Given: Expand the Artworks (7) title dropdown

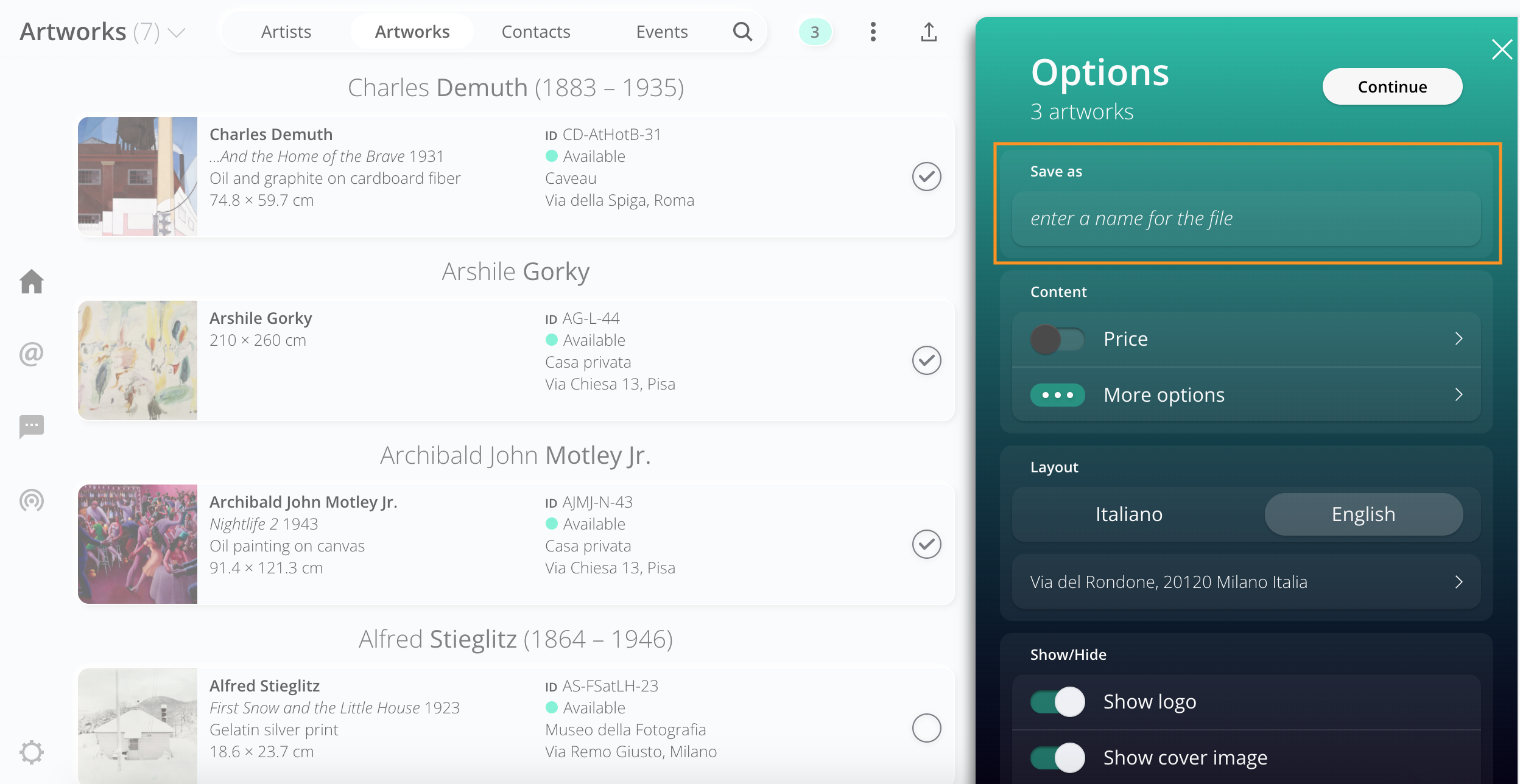Looking at the screenshot, I should pos(177,32).
